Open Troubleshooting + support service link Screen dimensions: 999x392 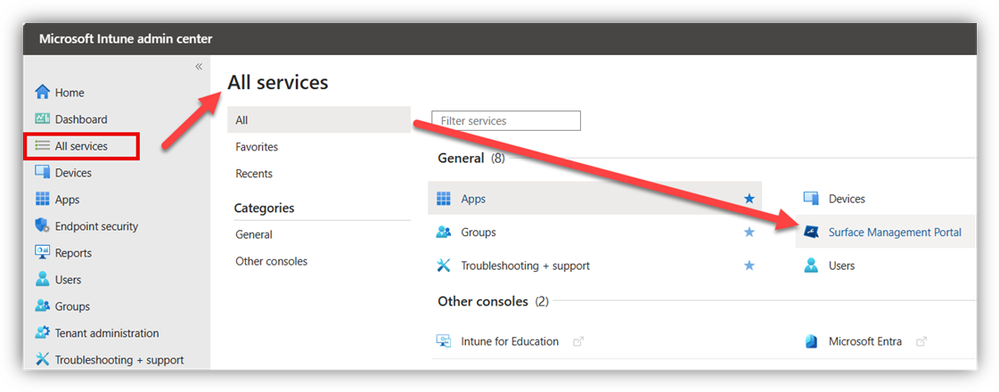click(526, 266)
